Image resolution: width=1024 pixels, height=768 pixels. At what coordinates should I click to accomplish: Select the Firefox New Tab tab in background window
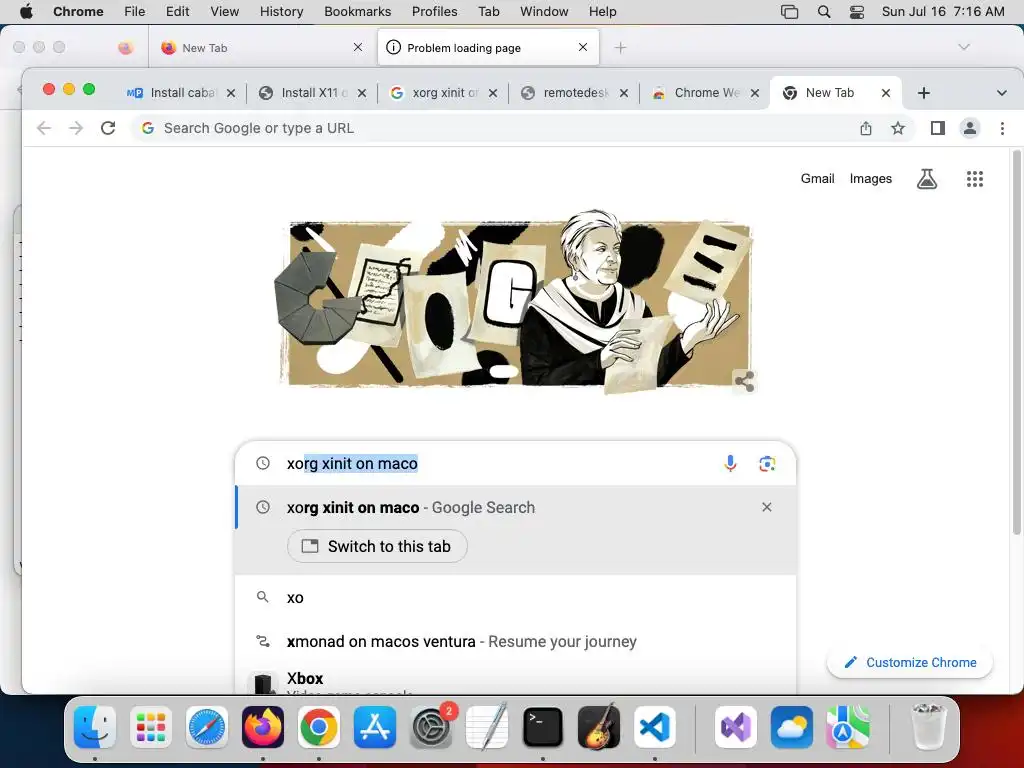point(261,48)
